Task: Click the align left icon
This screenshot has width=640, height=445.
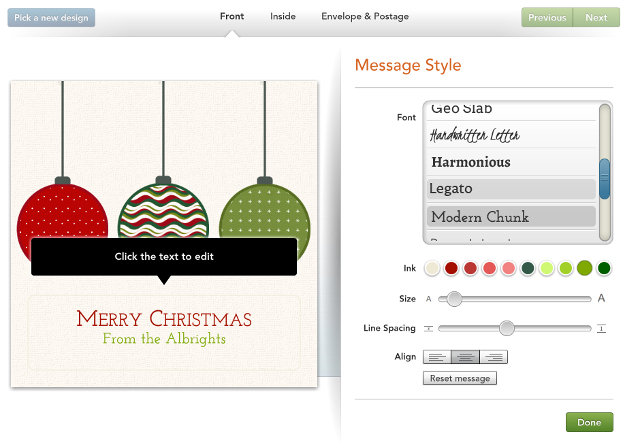Action: (x=437, y=357)
